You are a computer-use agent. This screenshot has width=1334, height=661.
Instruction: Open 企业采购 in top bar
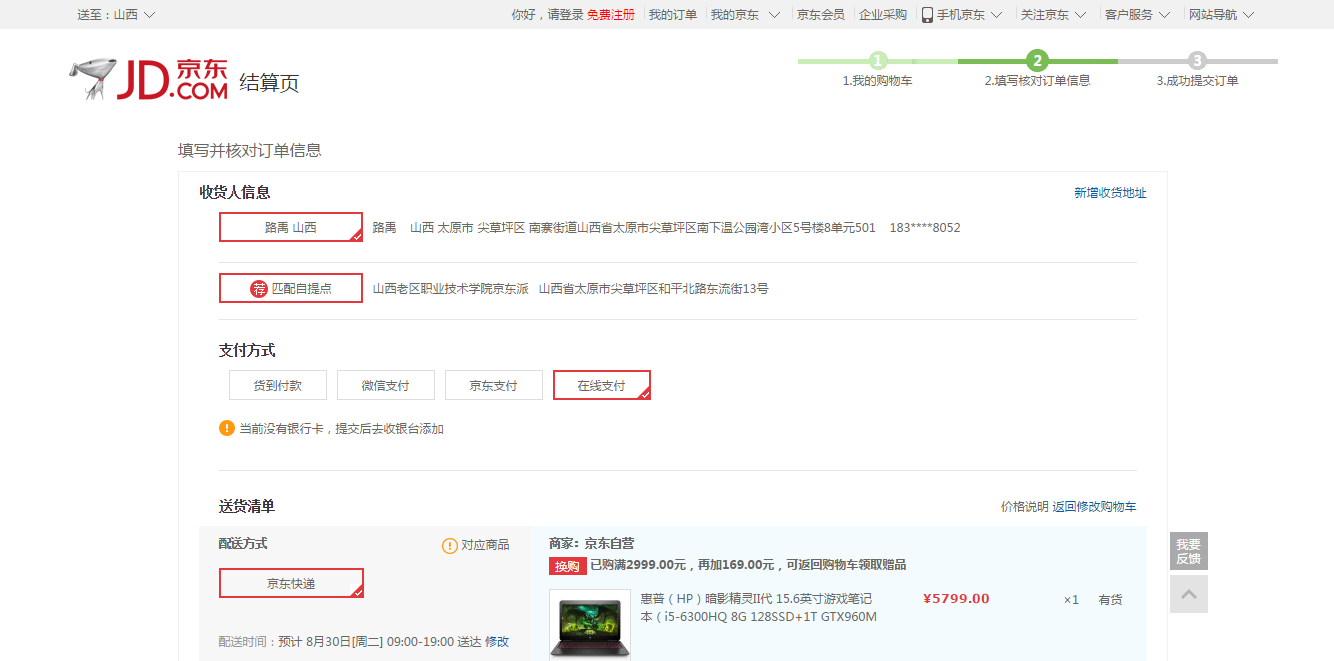(x=883, y=15)
